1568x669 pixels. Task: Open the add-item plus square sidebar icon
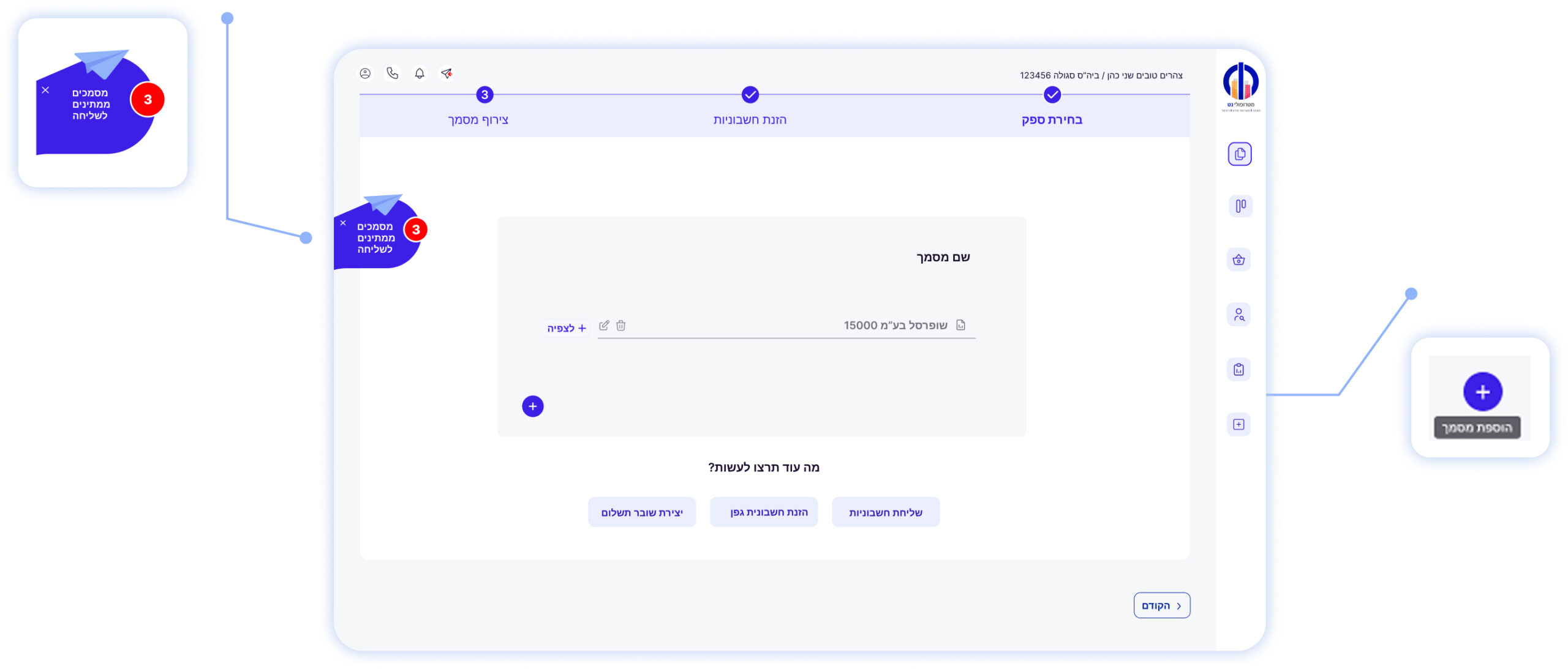pos(1238,424)
